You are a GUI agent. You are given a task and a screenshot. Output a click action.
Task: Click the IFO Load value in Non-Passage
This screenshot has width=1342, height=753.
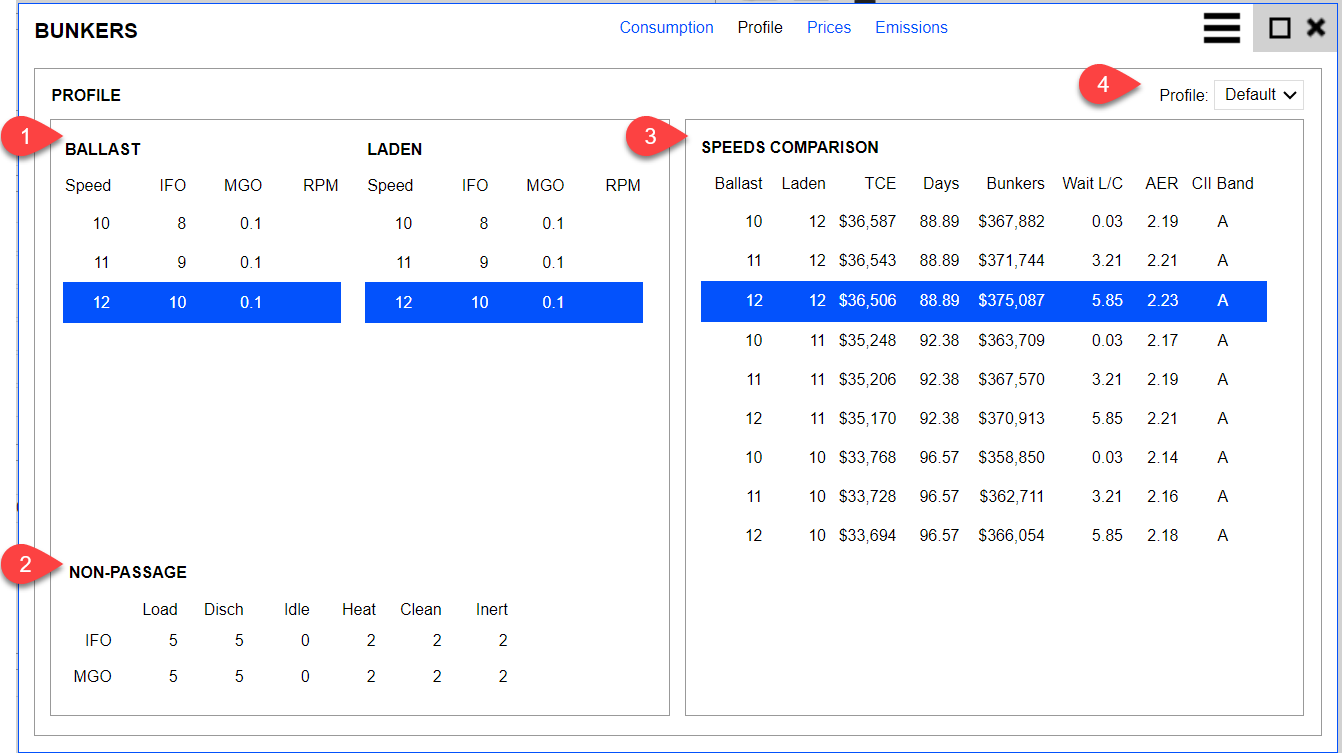coord(173,641)
